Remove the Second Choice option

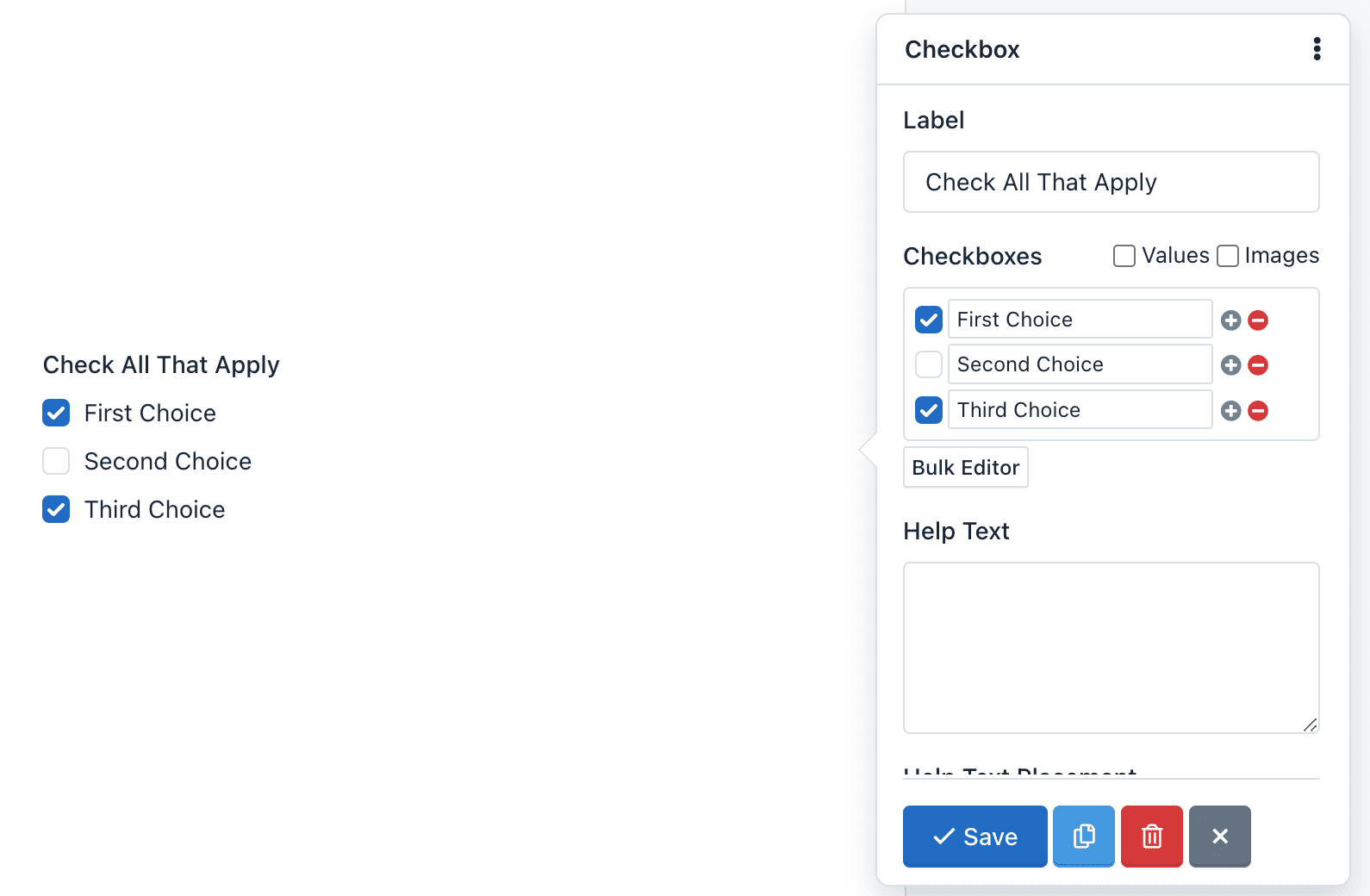[1258, 365]
